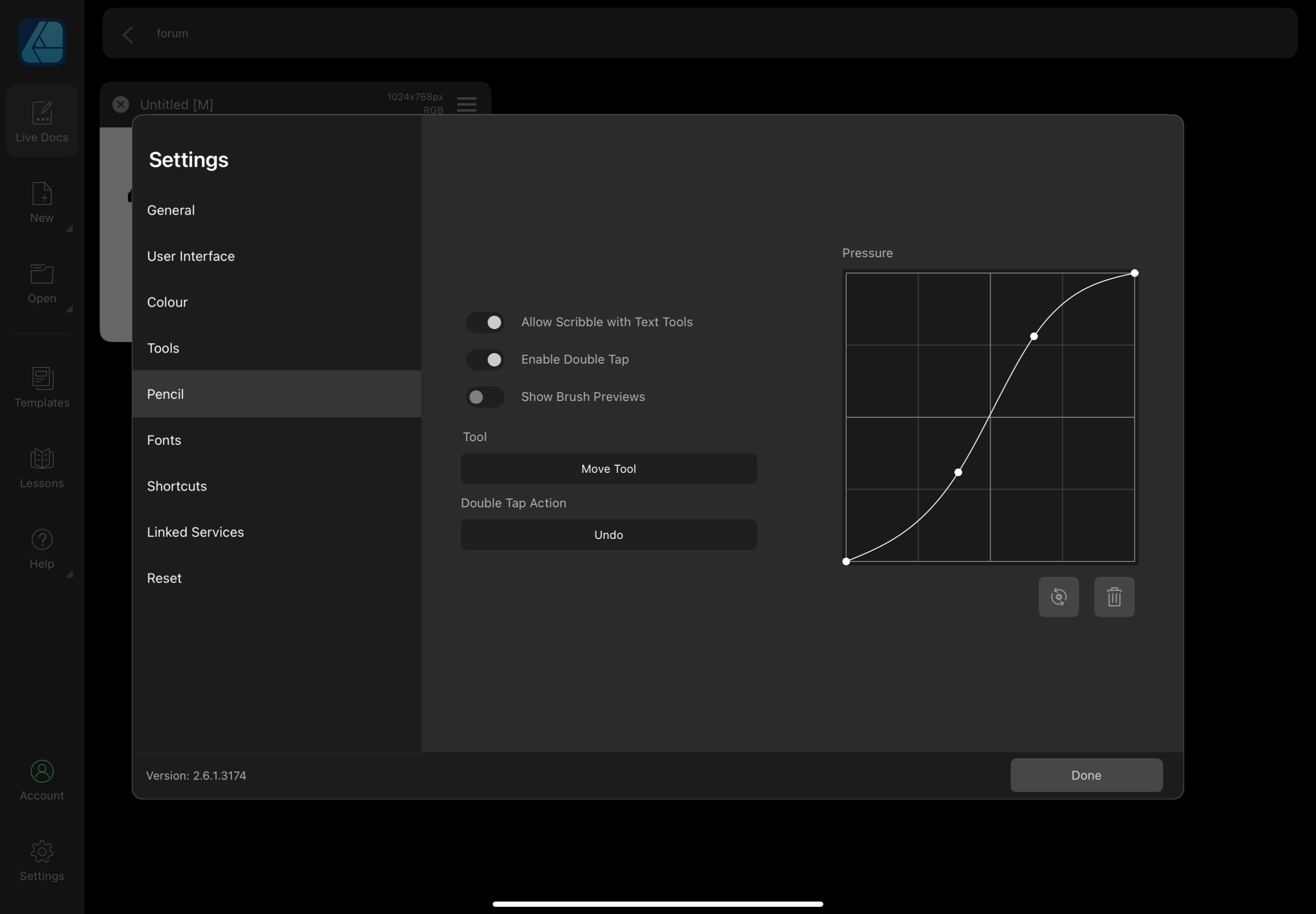The width and height of the screenshot is (1316, 914).
Task: Select lower middle node on pressure curve
Action: 958,472
